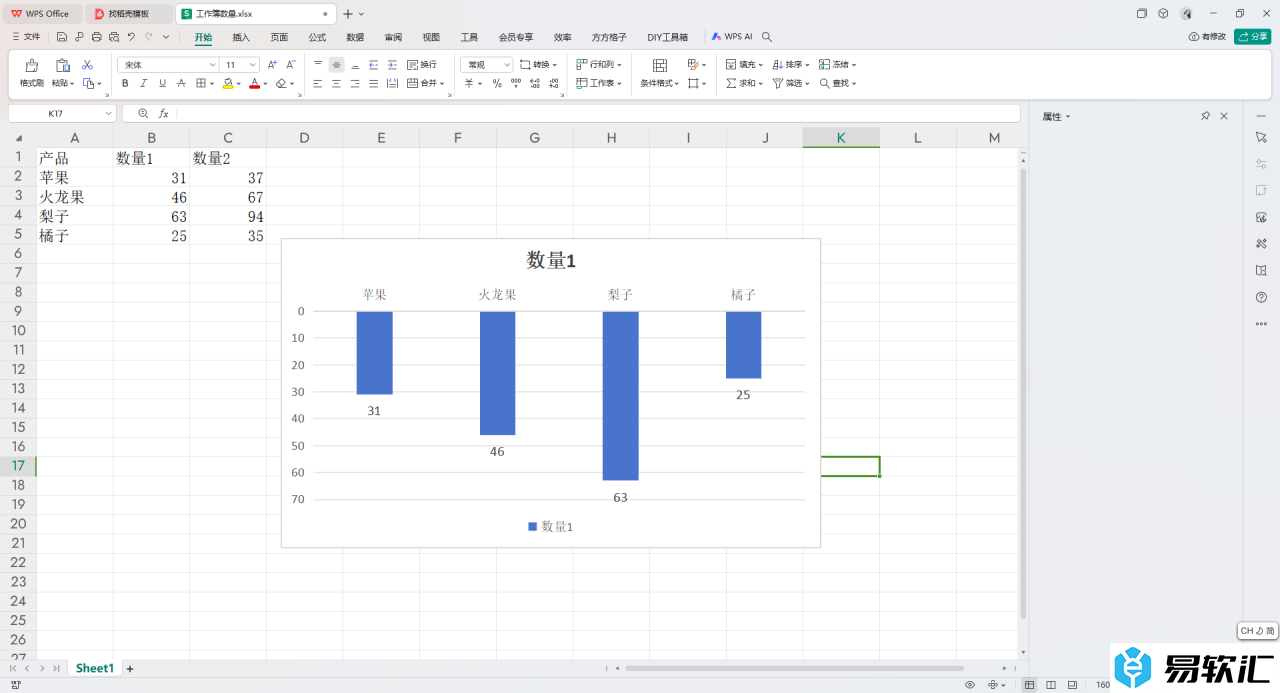Click the decrease indent icon
The width and height of the screenshot is (1280, 693).
click(x=373, y=64)
